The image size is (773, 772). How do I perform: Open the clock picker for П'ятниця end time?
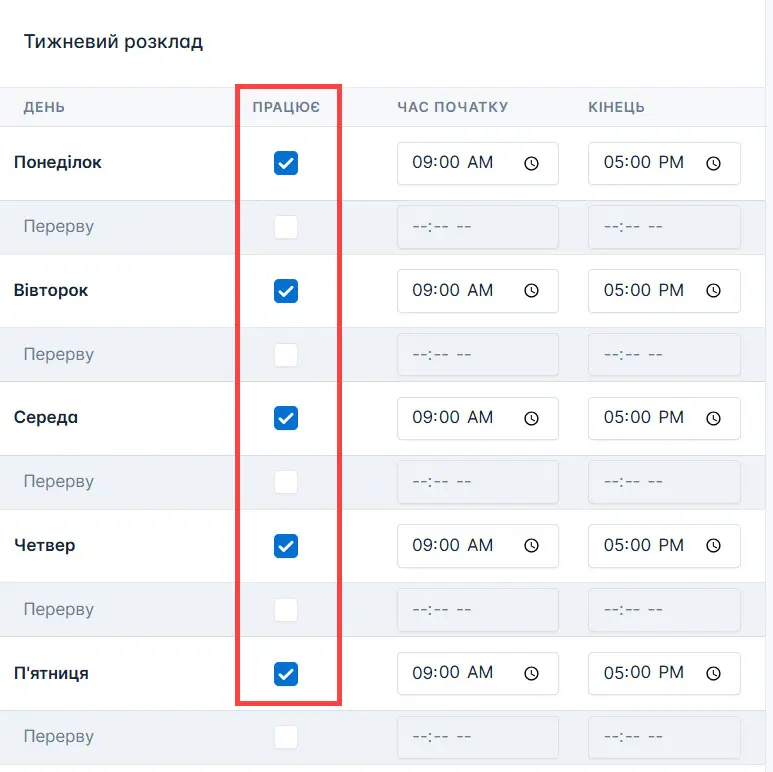click(713, 673)
